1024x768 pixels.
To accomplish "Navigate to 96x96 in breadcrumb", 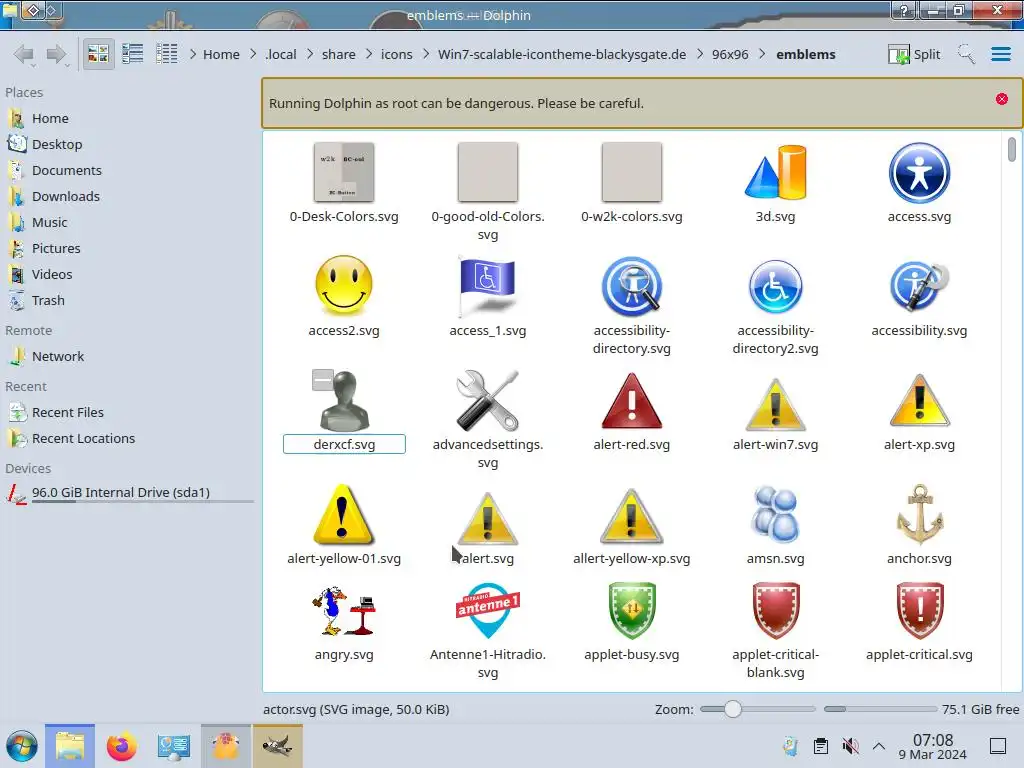I will pyautogui.click(x=730, y=54).
